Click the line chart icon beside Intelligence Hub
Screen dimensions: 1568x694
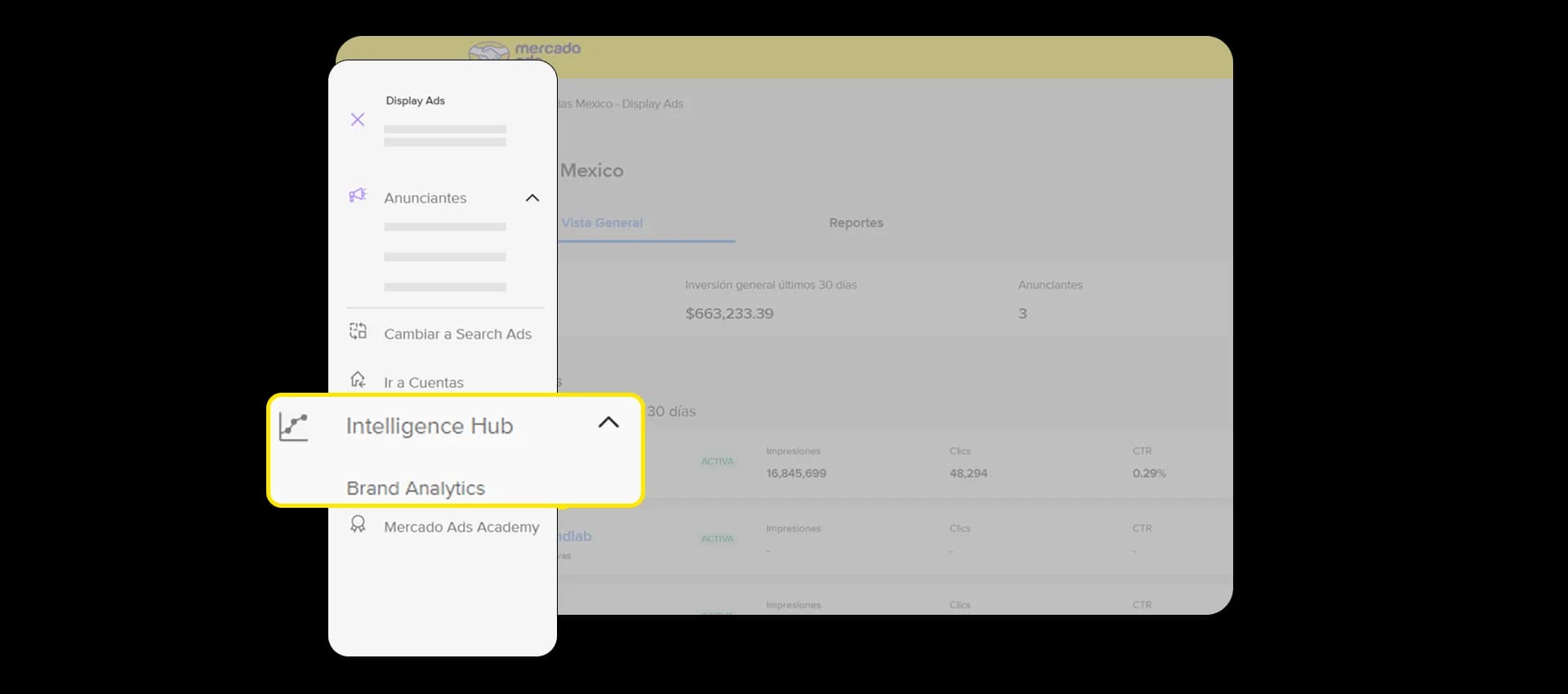coord(293,427)
